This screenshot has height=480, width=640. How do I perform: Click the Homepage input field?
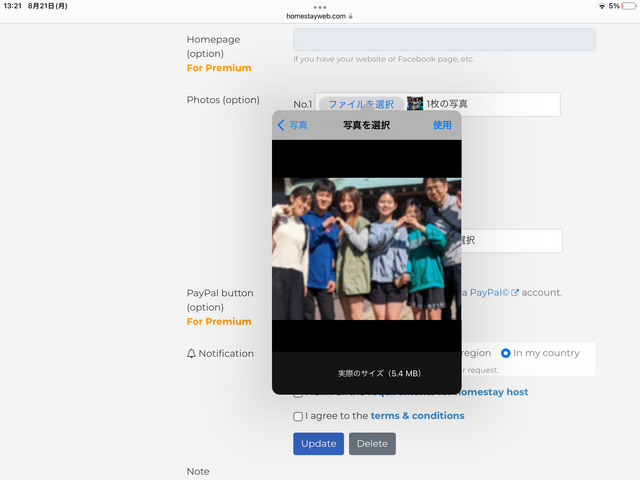point(444,40)
